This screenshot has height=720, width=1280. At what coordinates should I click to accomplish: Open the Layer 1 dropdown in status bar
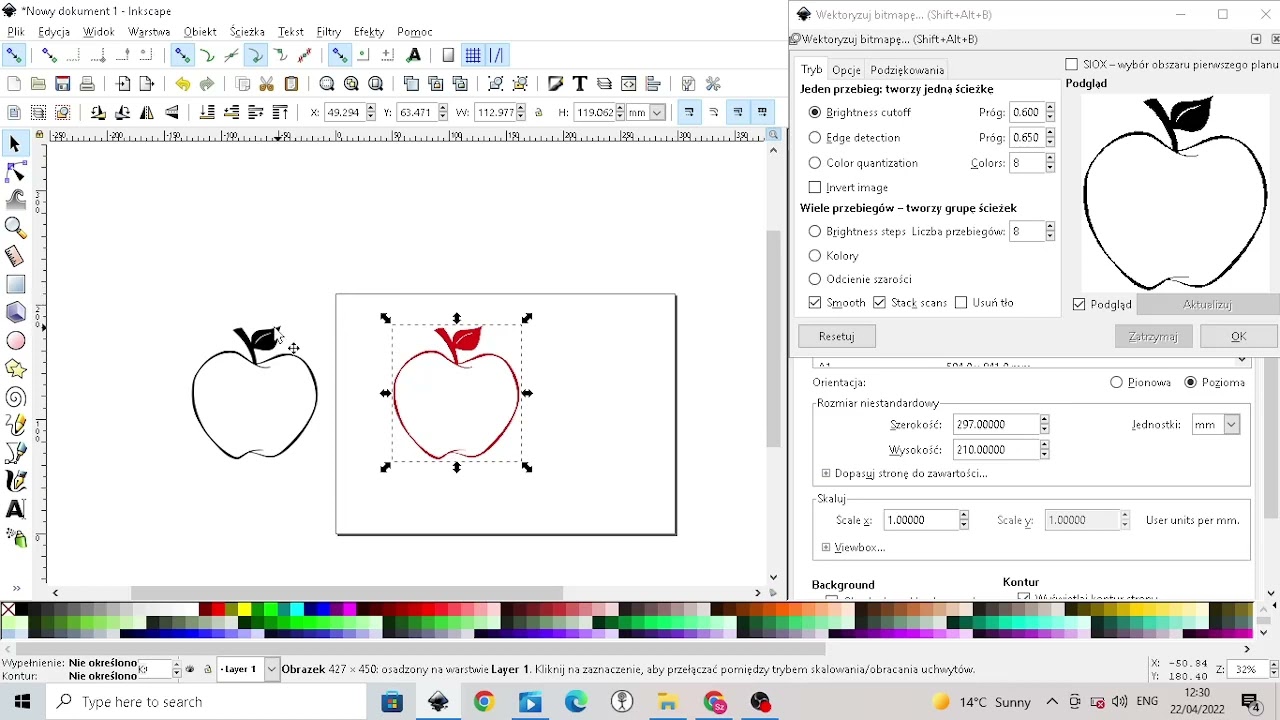pyautogui.click(x=272, y=669)
